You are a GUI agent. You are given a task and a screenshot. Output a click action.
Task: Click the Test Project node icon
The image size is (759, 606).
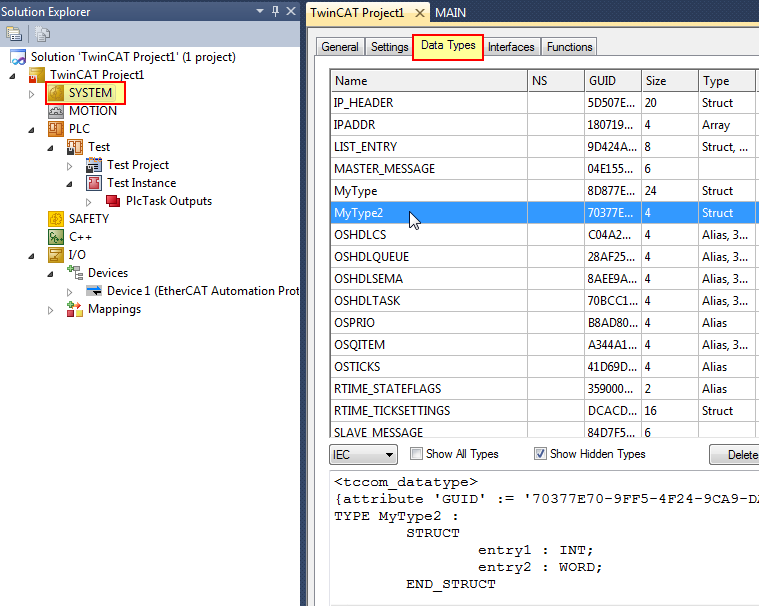pos(93,165)
